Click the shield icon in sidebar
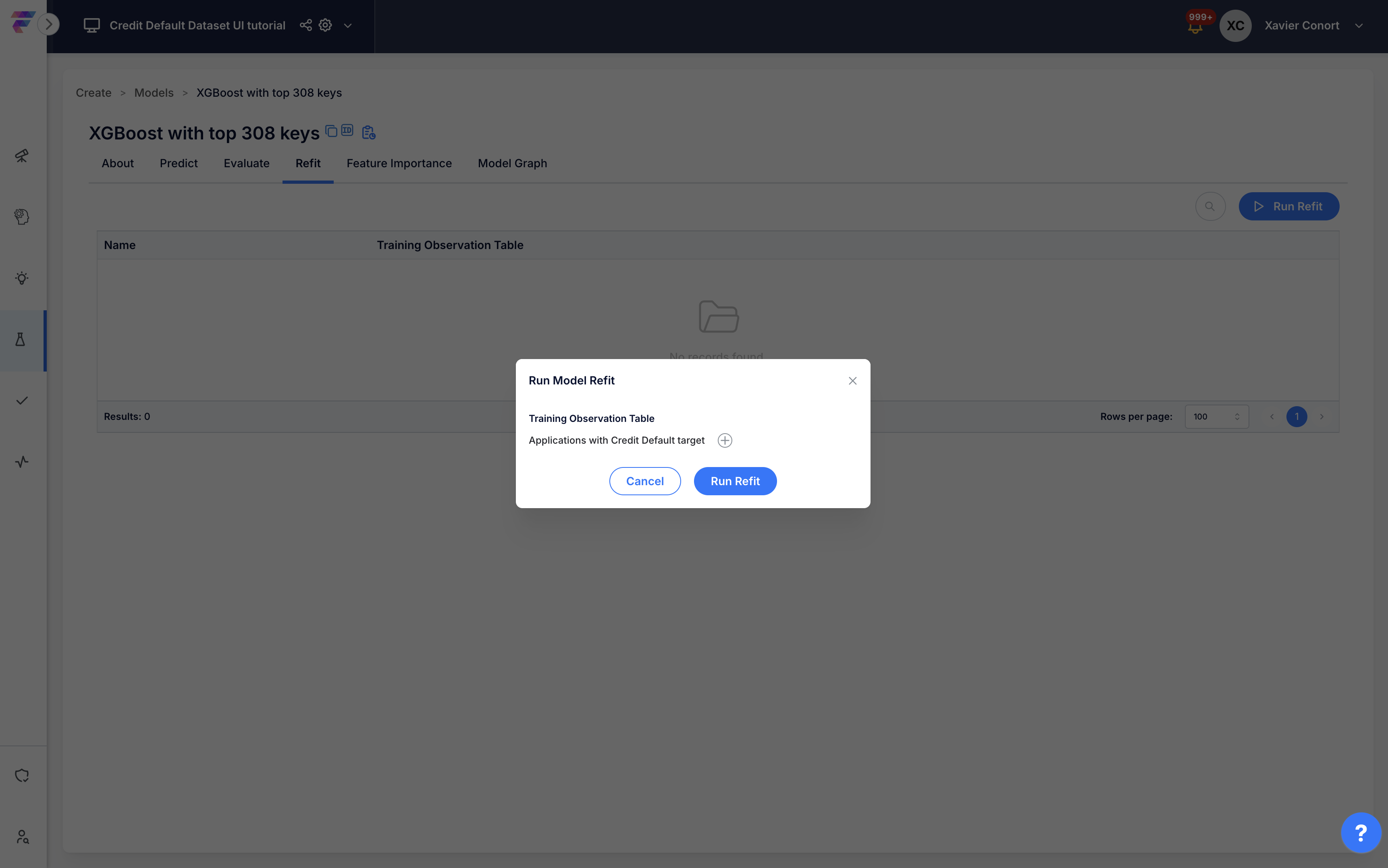The image size is (1388, 868). click(22, 776)
